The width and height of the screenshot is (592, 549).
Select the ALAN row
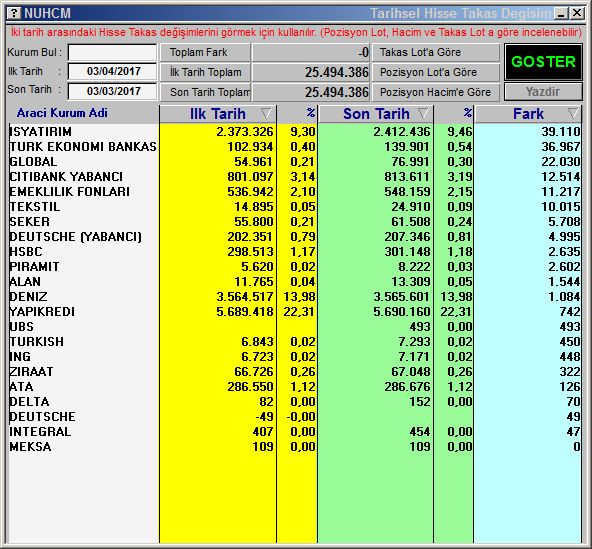coord(295,282)
